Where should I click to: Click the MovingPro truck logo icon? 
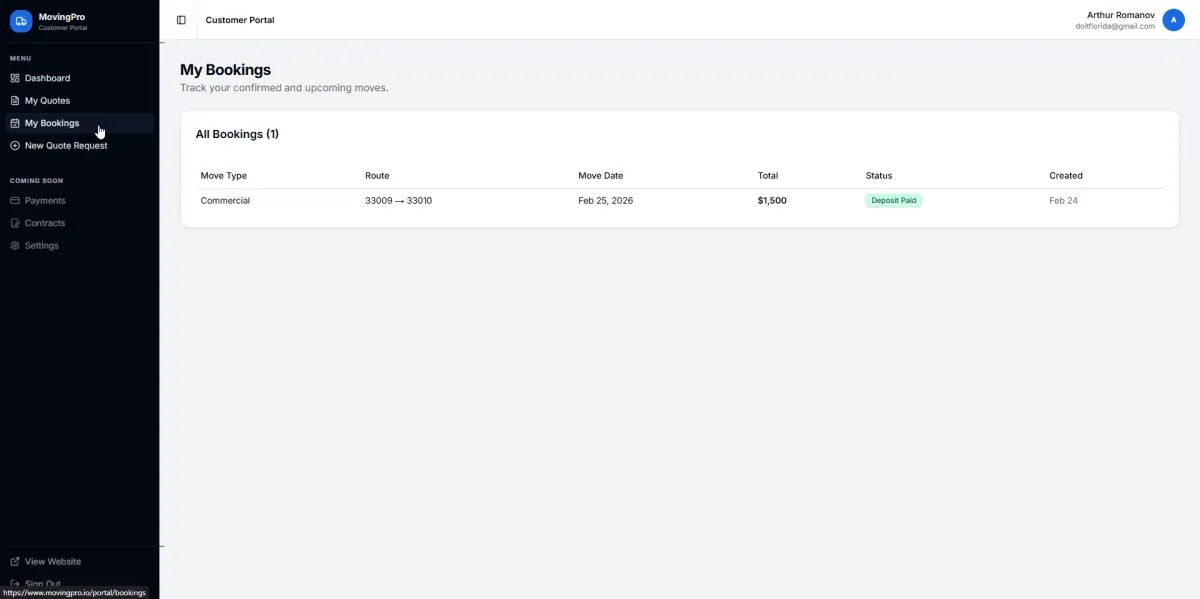(21, 21)
